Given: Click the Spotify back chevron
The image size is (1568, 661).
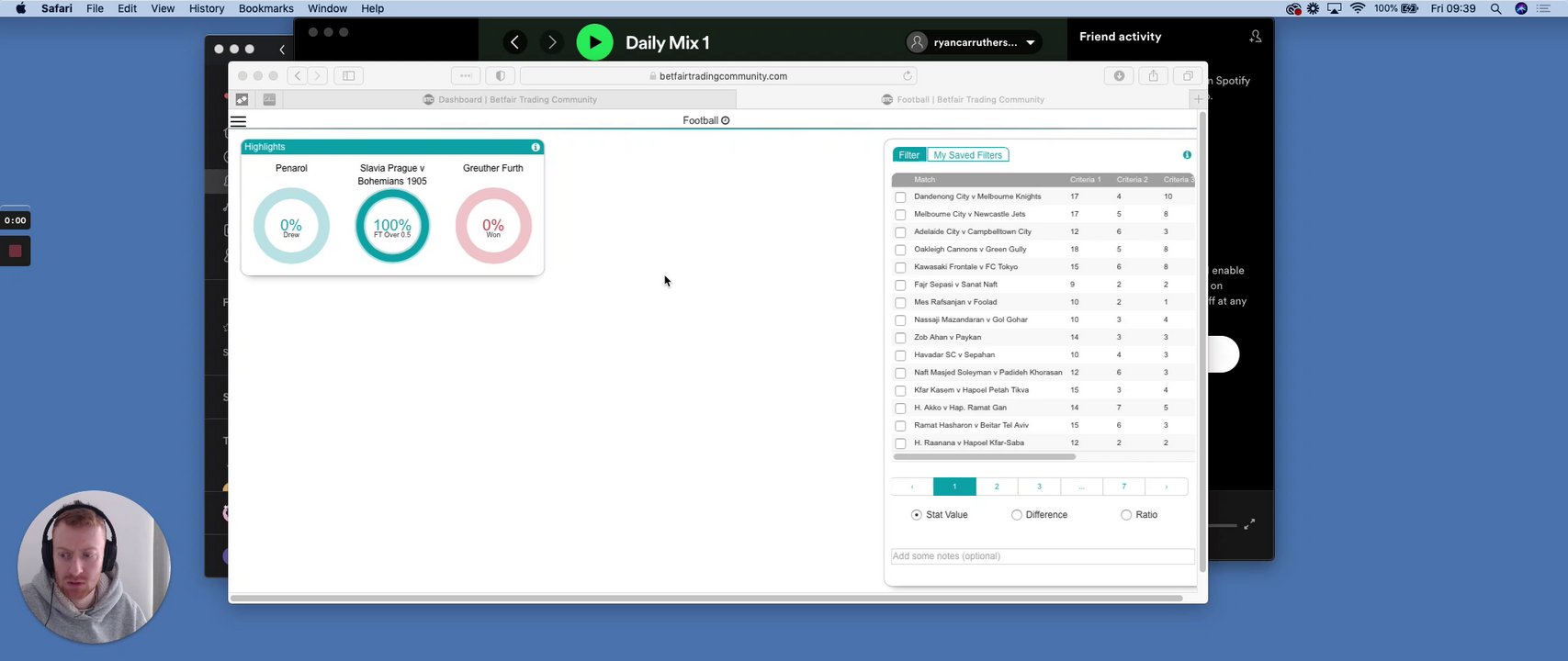Looking at the screenshot, I should [x=514, y=42].
